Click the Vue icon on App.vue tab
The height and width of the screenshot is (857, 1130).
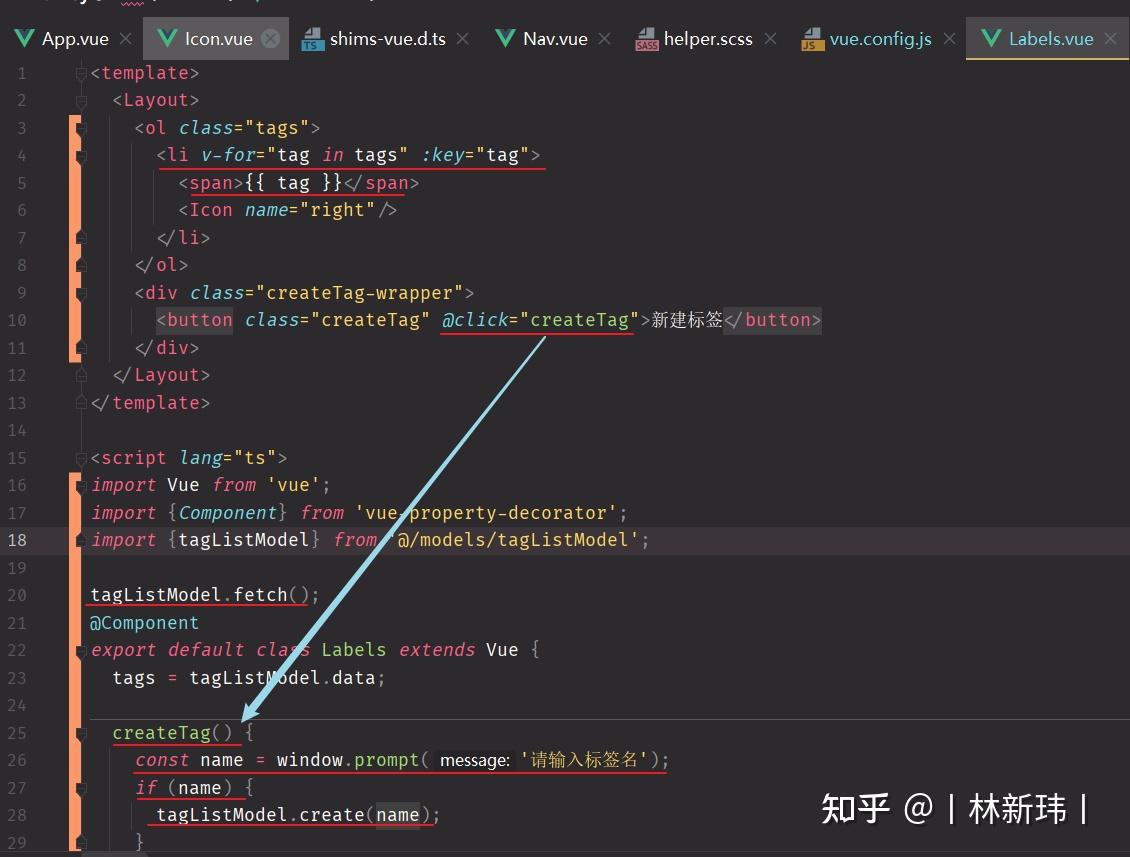[25, 38]
